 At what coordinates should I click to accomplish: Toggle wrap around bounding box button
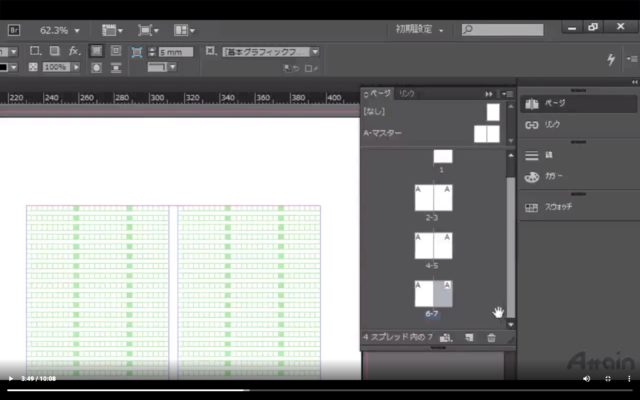coord(116,51)
